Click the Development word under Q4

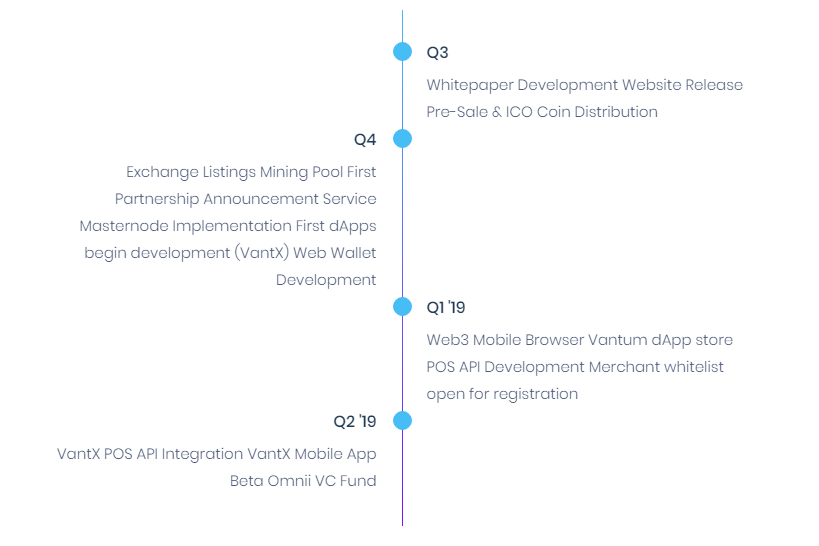pyautogui.click(x=326, y=280)
